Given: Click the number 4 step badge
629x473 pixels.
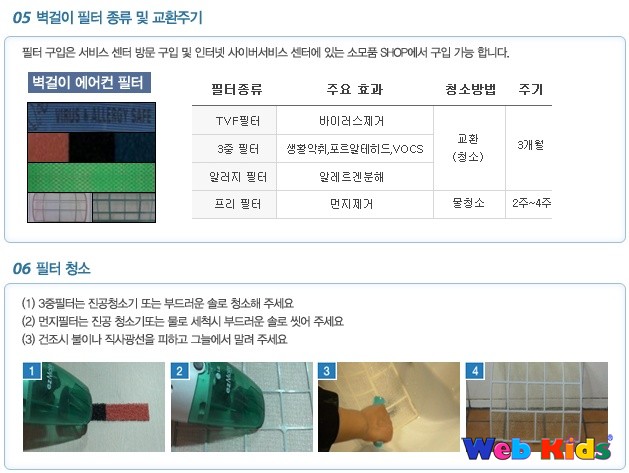Looking at the screenshot, I should [475, 371].
